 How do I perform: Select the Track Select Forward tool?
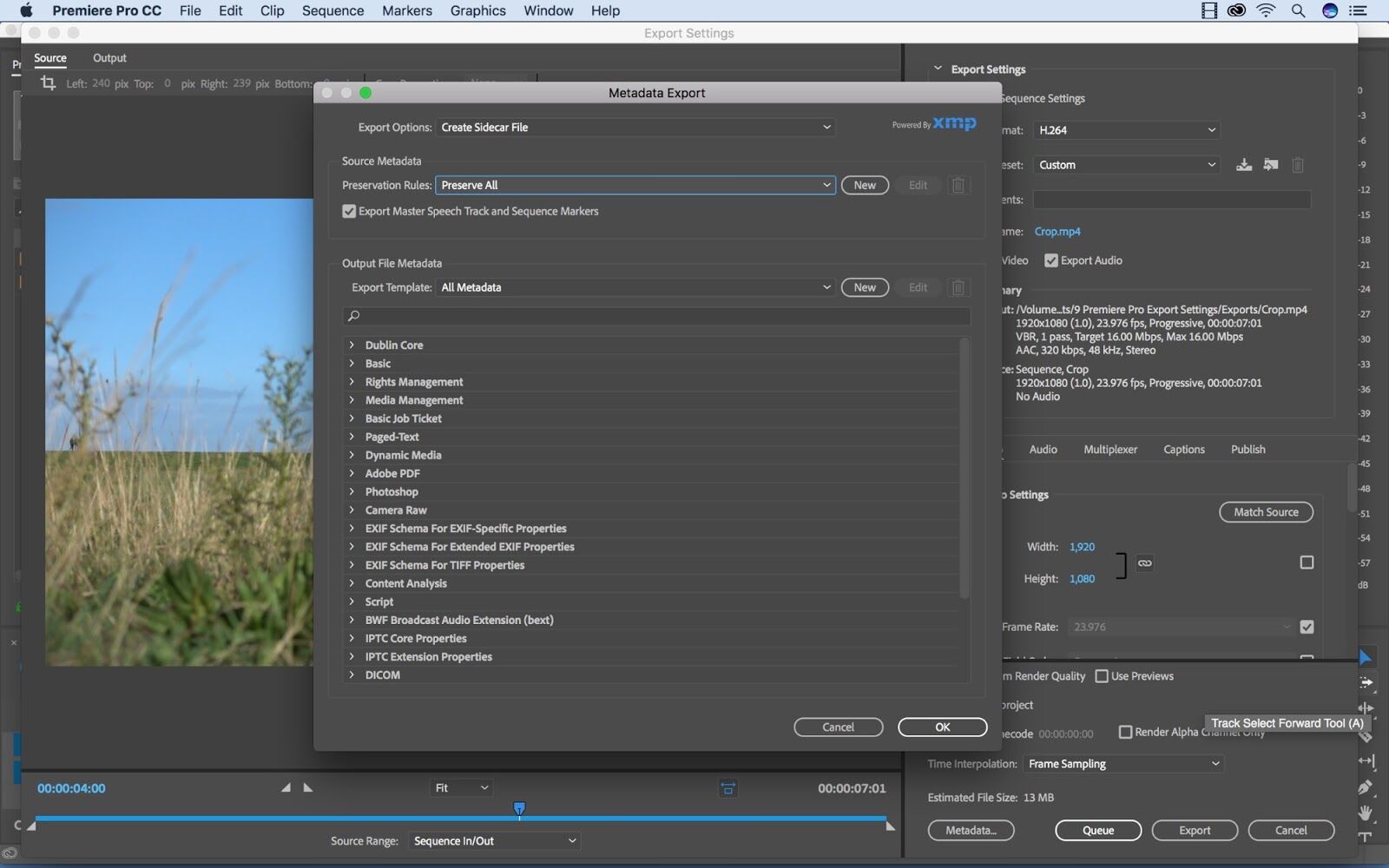pos(1366,682)
